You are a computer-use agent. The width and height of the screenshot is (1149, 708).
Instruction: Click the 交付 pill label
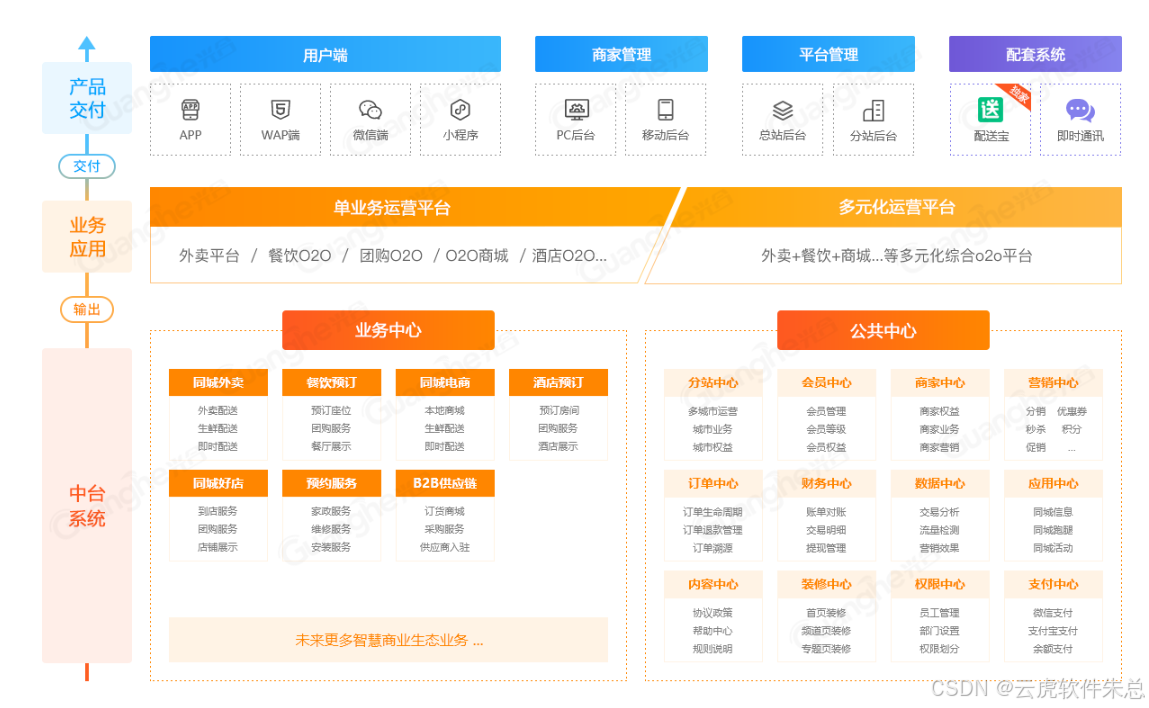[87, 167]
